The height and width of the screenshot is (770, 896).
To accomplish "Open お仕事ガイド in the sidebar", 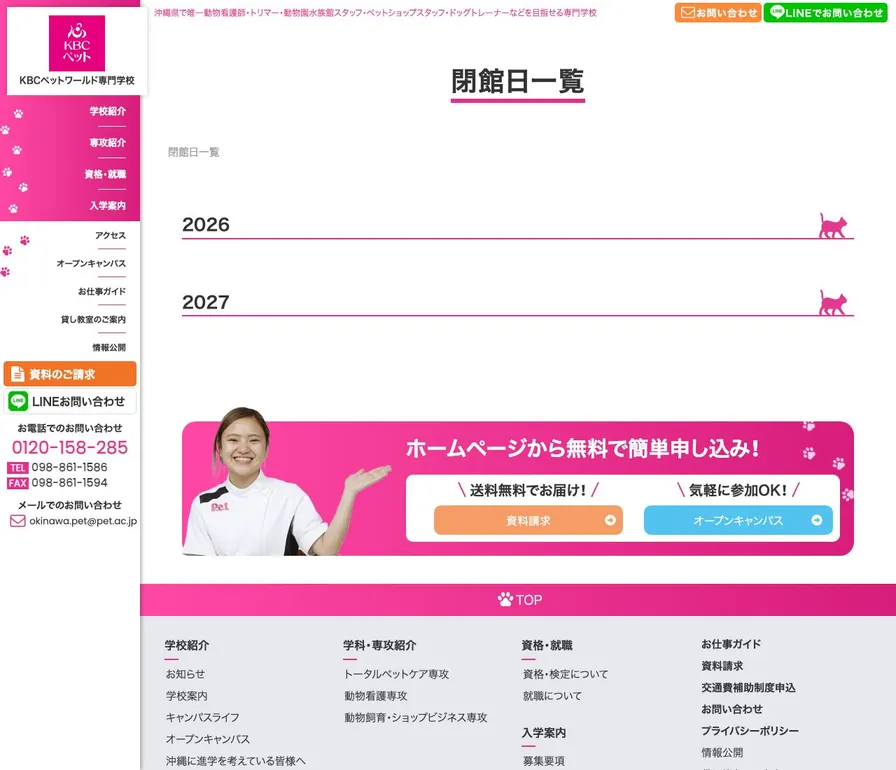I will click(102, 291).
